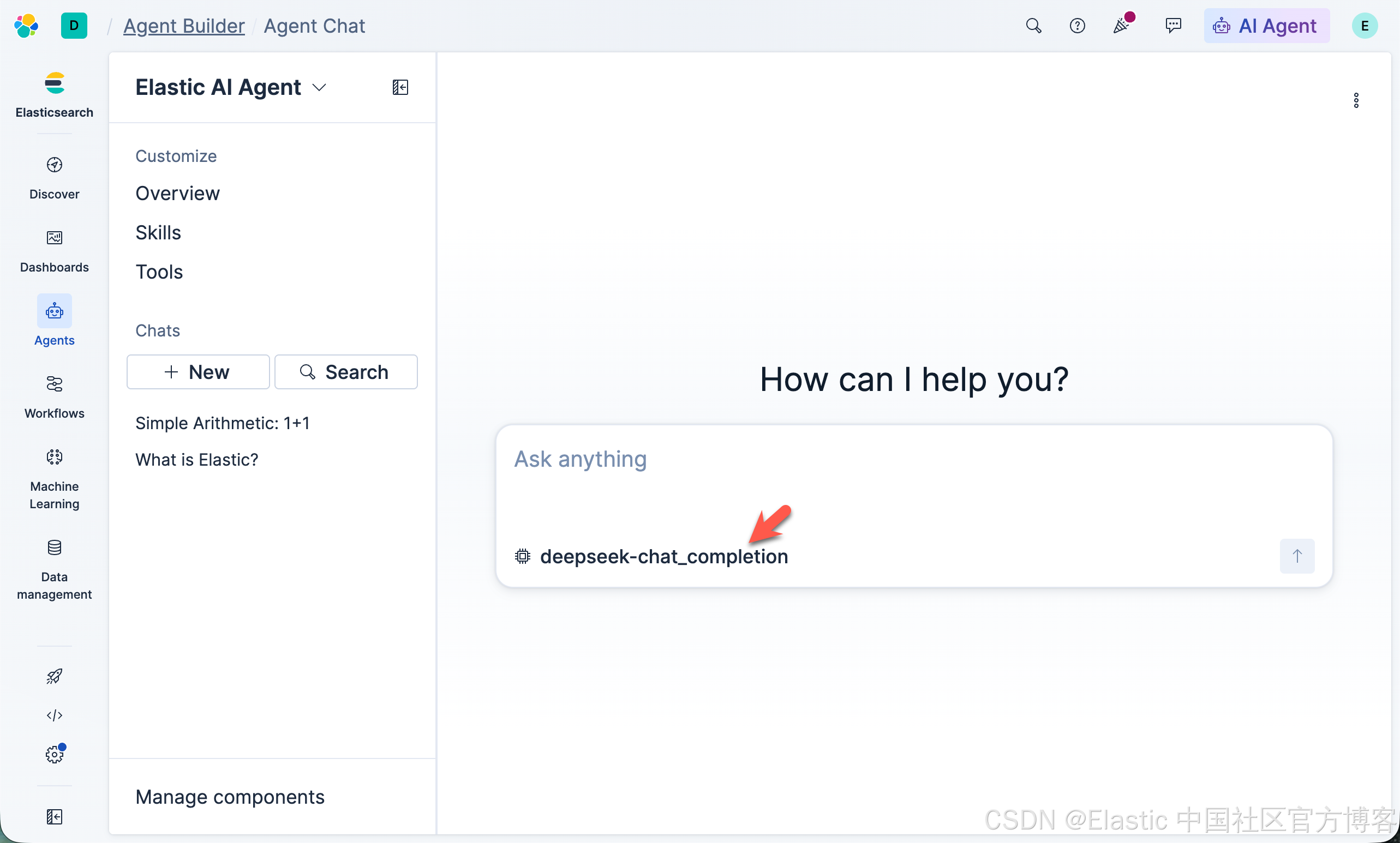Open the help question mark menu
Viewport: 1400px width, 843px height.
[x=1077, y=26]
